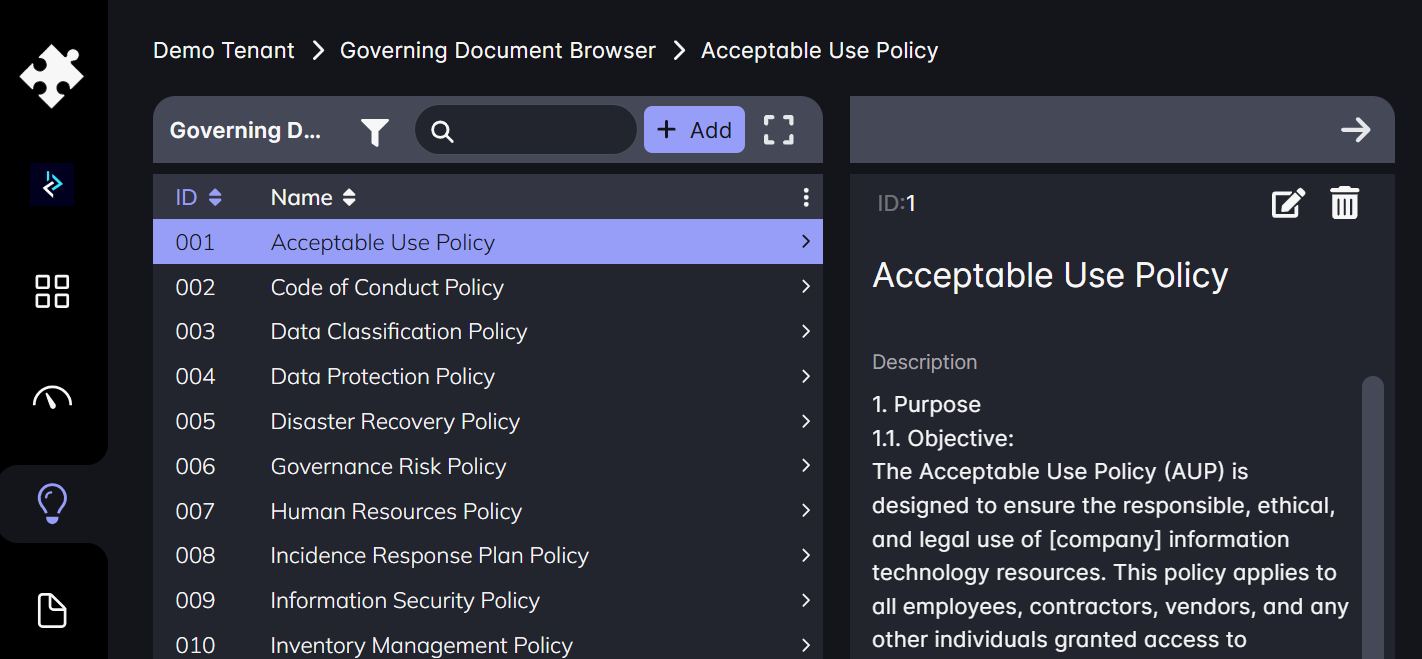Screen dimensions: 1422x659
Task: Open the puzzle-piece plugins icon in sidebar
Action: [x=52, y=75]
